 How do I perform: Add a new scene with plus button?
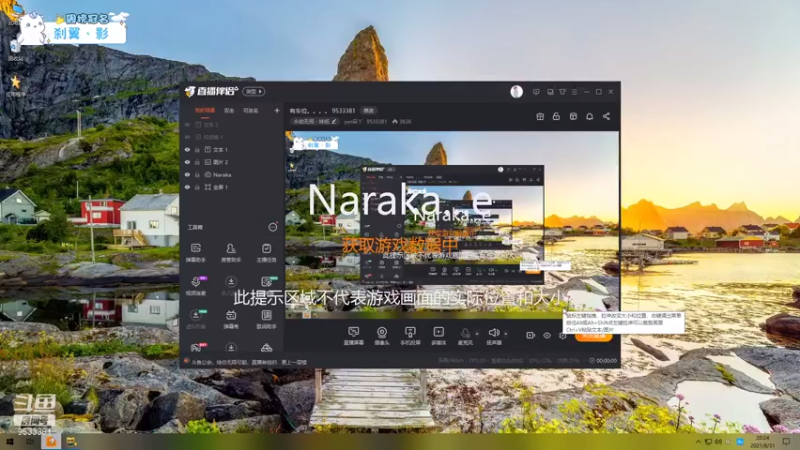pyautogui.click(x=277, y=110)
